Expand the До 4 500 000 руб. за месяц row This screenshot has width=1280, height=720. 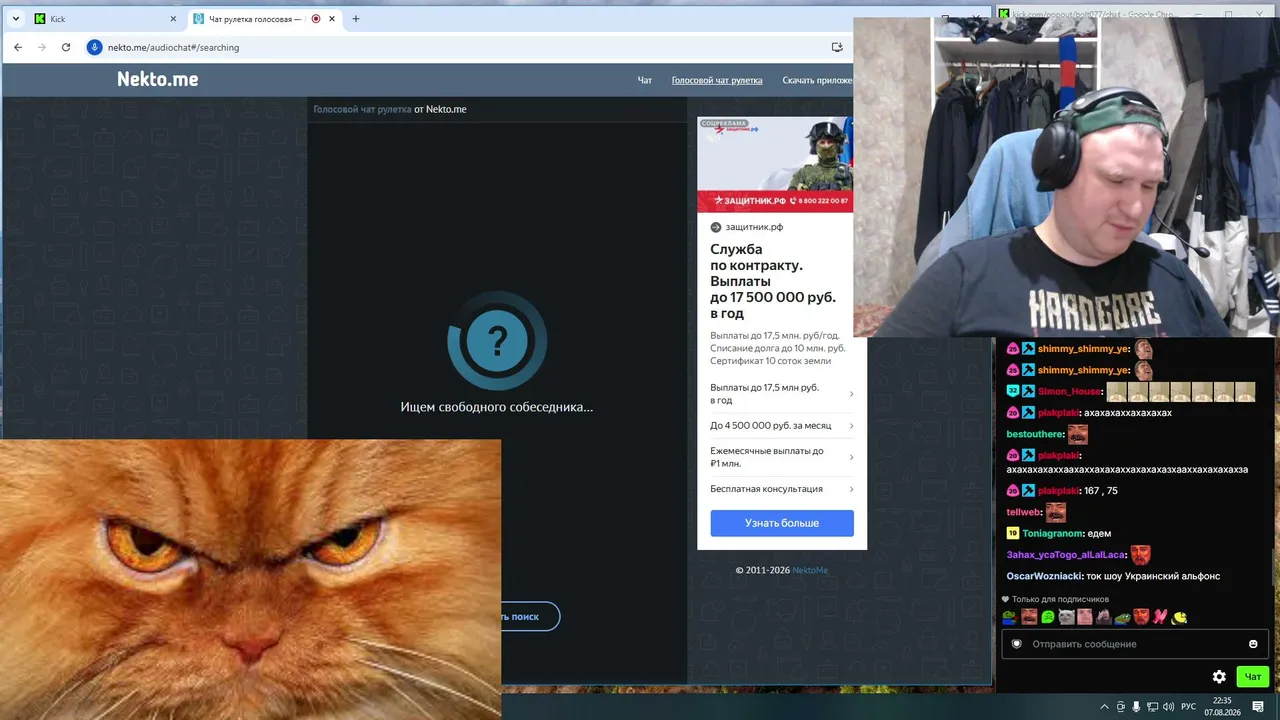[782, 426]
